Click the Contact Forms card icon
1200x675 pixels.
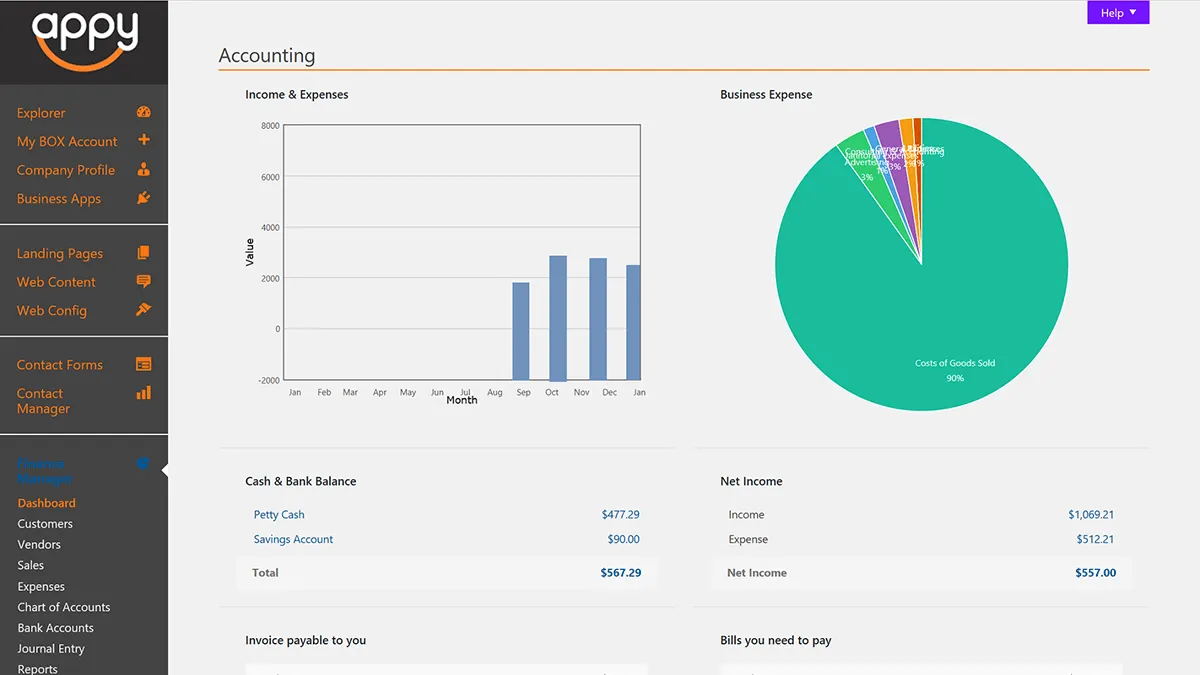[x=143, y=365]
